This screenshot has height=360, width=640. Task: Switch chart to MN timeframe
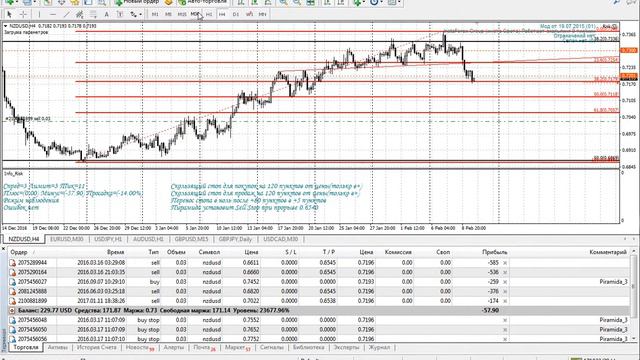tap(262, 14)
